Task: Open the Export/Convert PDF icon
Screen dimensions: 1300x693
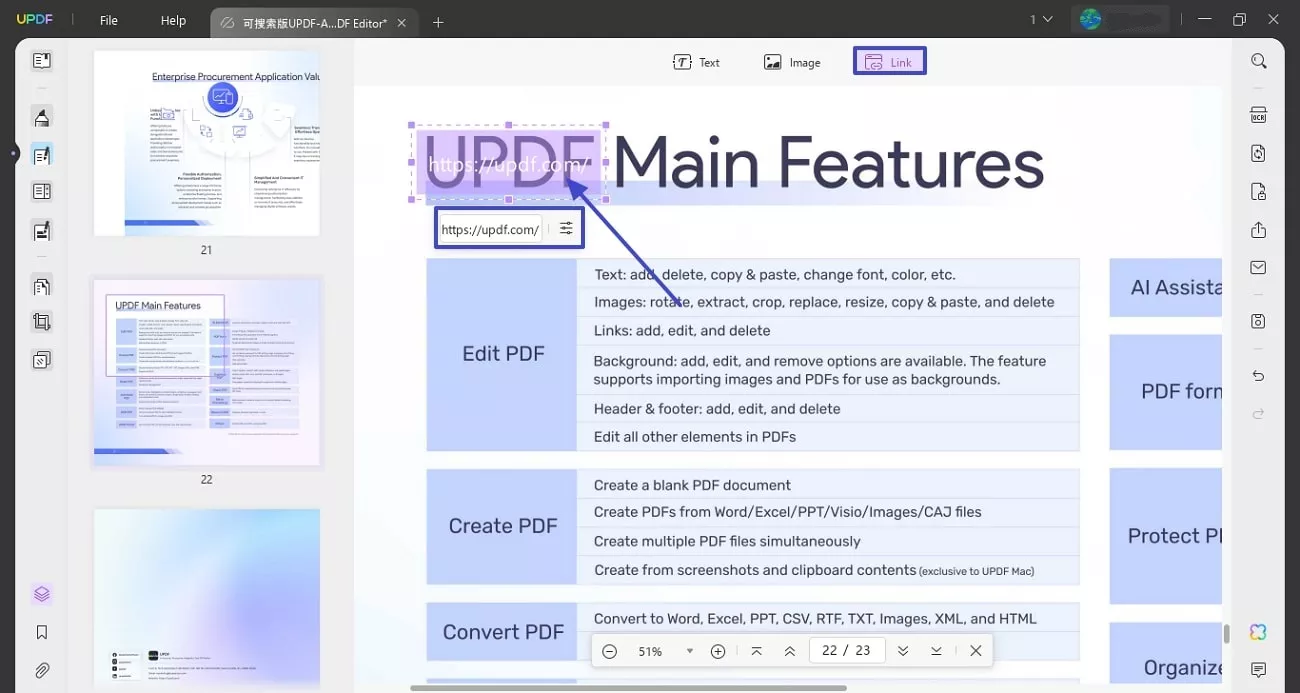Action: coord(1258,153)
